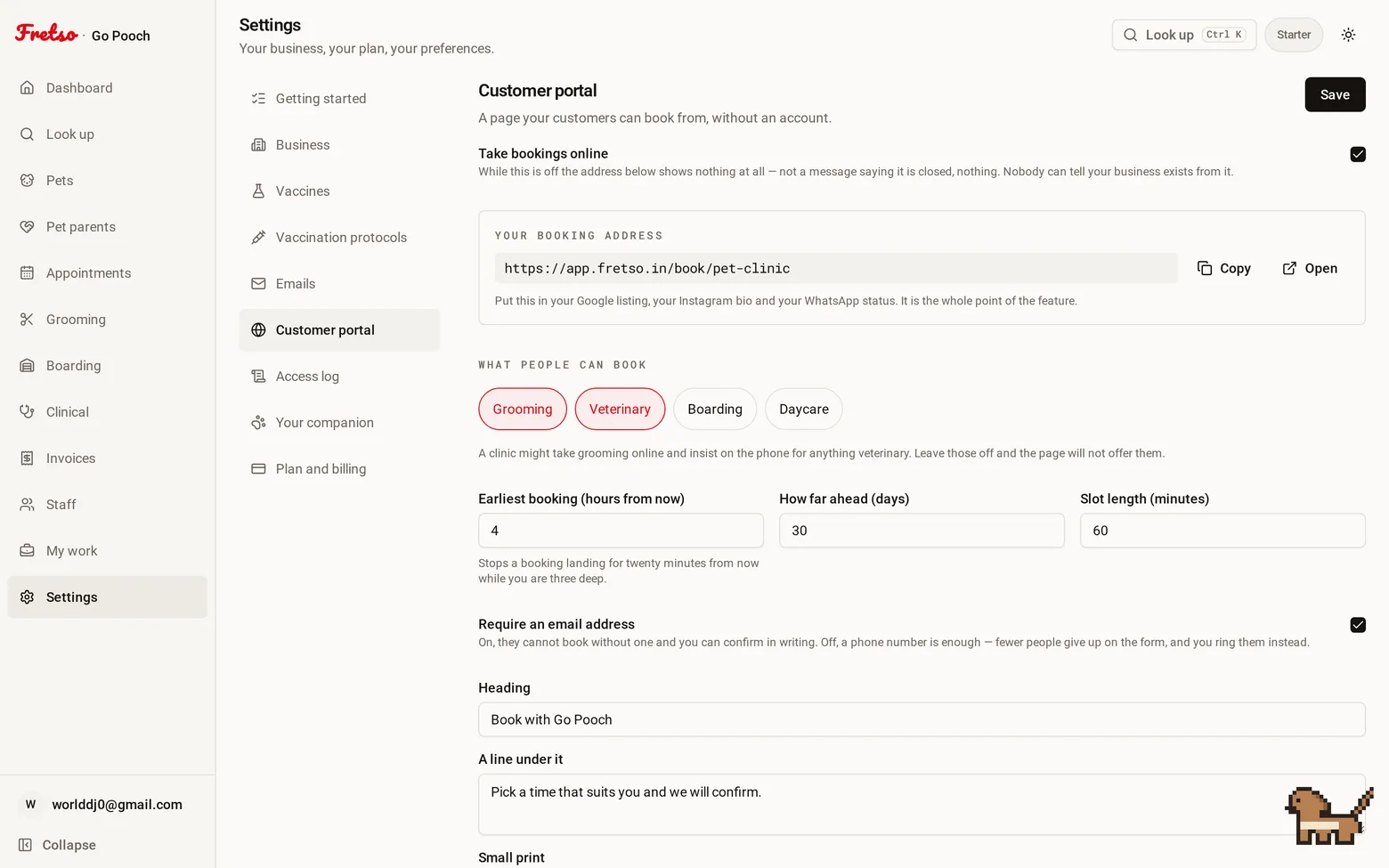Click the Heading text field

tap(922, 719)
